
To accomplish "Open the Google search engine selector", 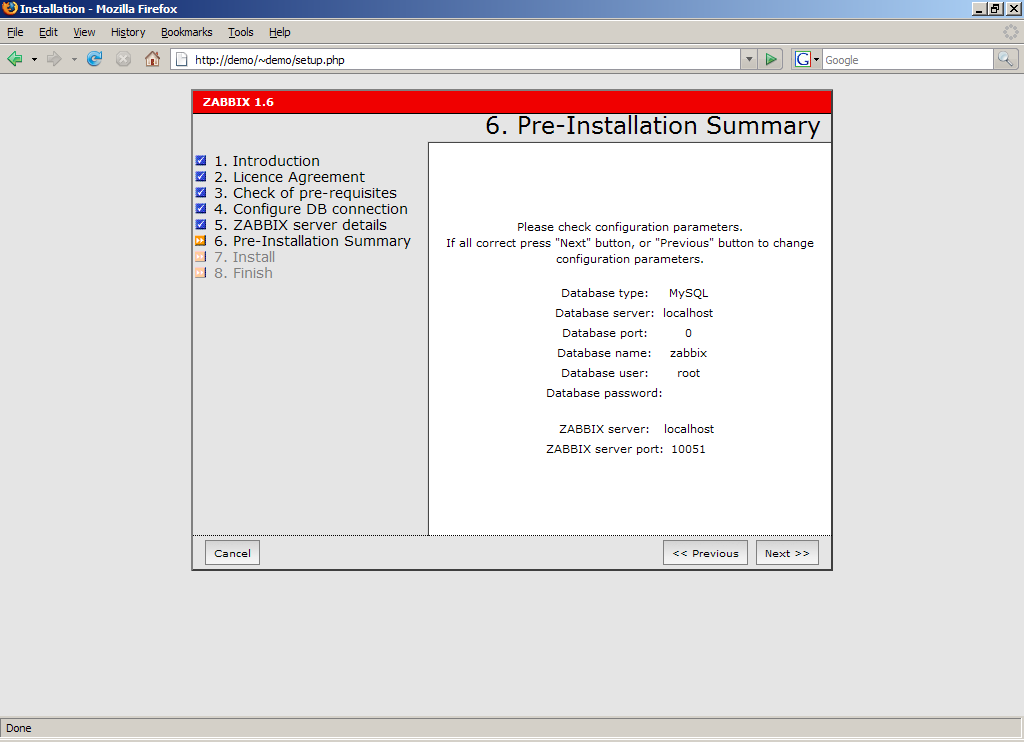I will (x=807, y=59).
